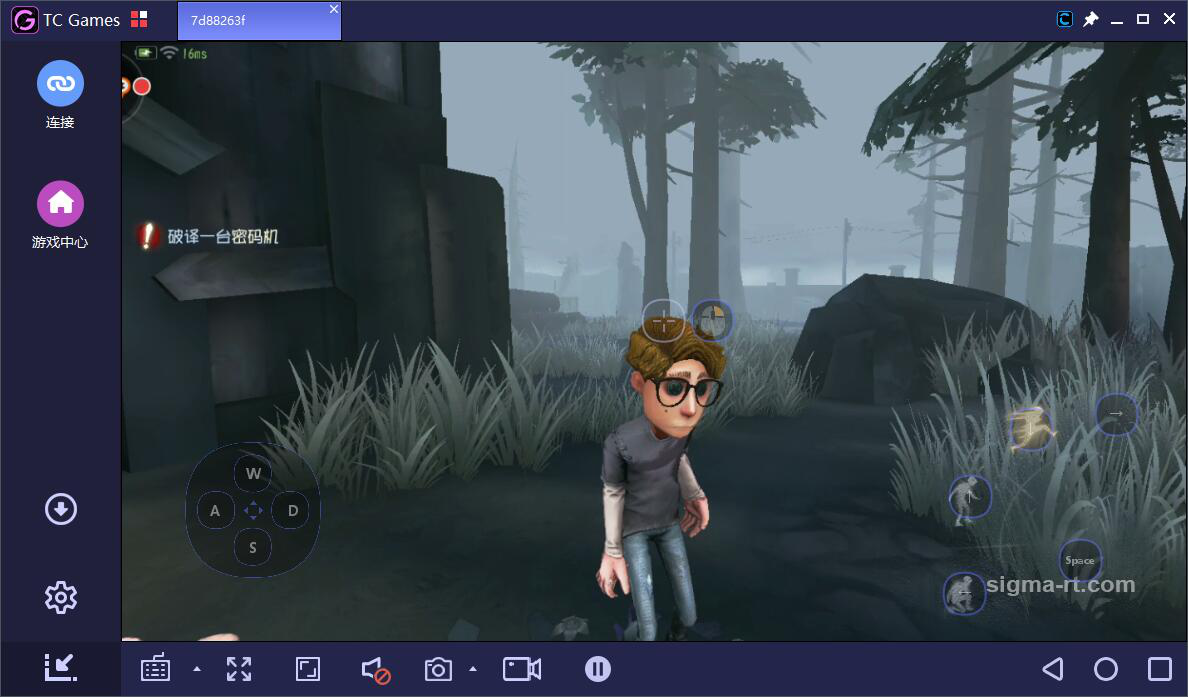Screen dimensions: 1188x697
Task: Click the red record dot indicator
Action: click(x=141, y=86)
